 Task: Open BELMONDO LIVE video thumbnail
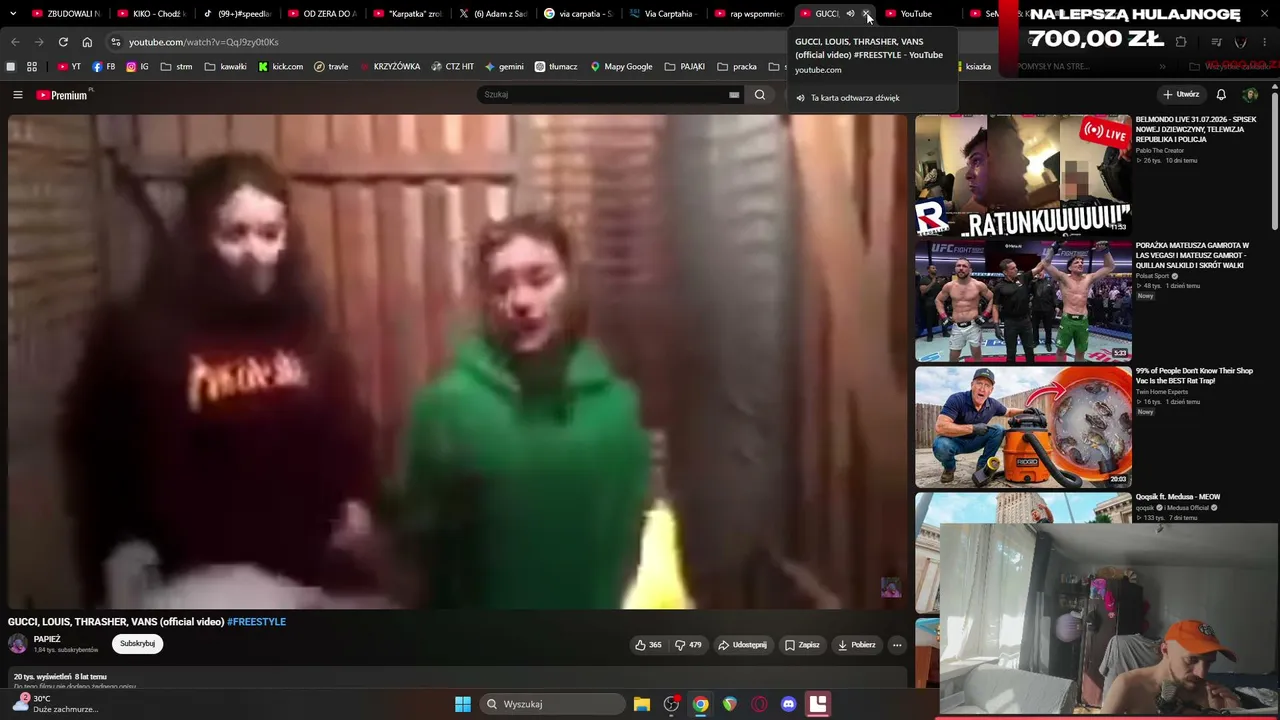click(x=1023, y=174)
